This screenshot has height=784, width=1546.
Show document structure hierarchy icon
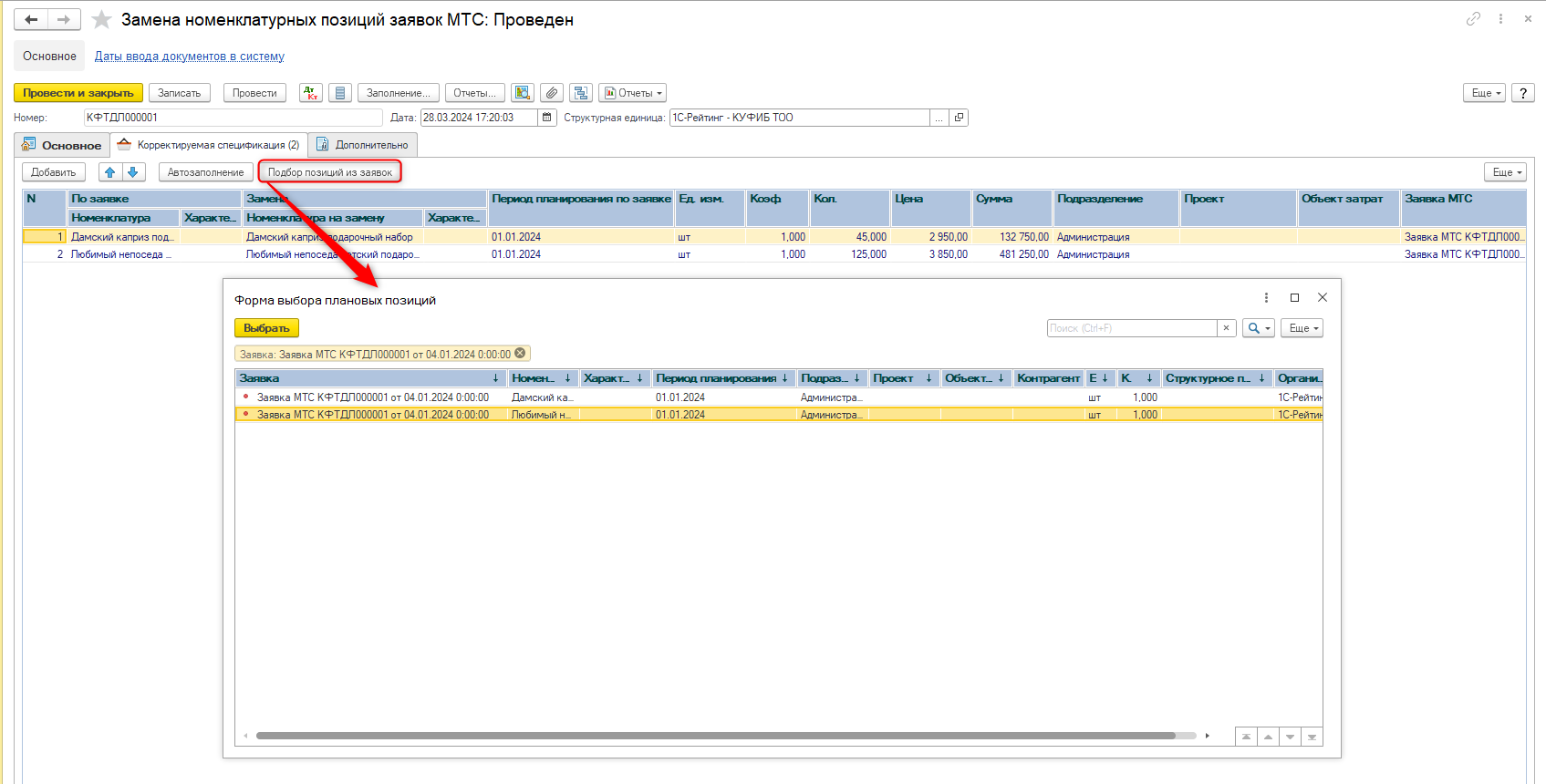click(x=581, y=93)
